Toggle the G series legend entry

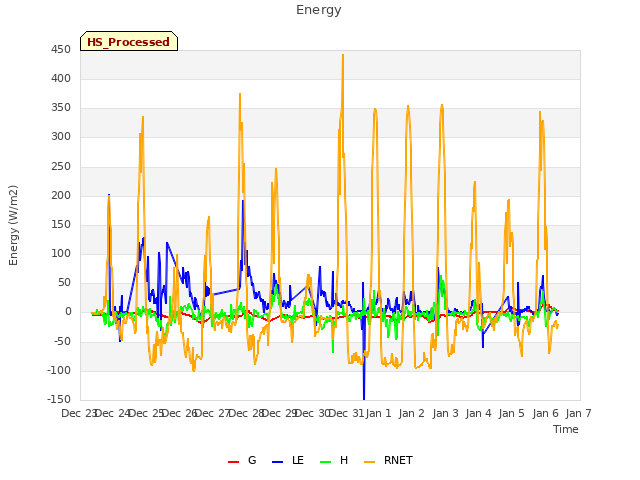[242, 460]
